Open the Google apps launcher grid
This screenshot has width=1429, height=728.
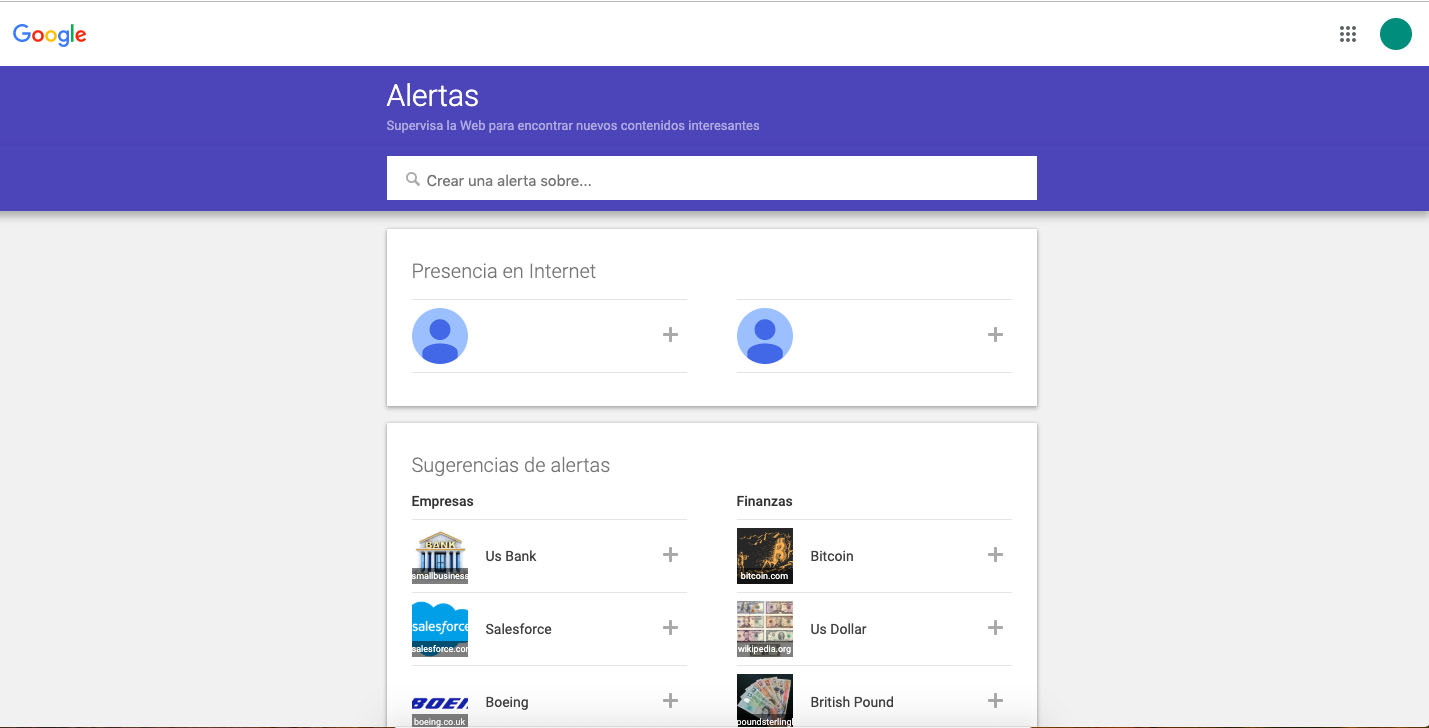[1347, 33]
